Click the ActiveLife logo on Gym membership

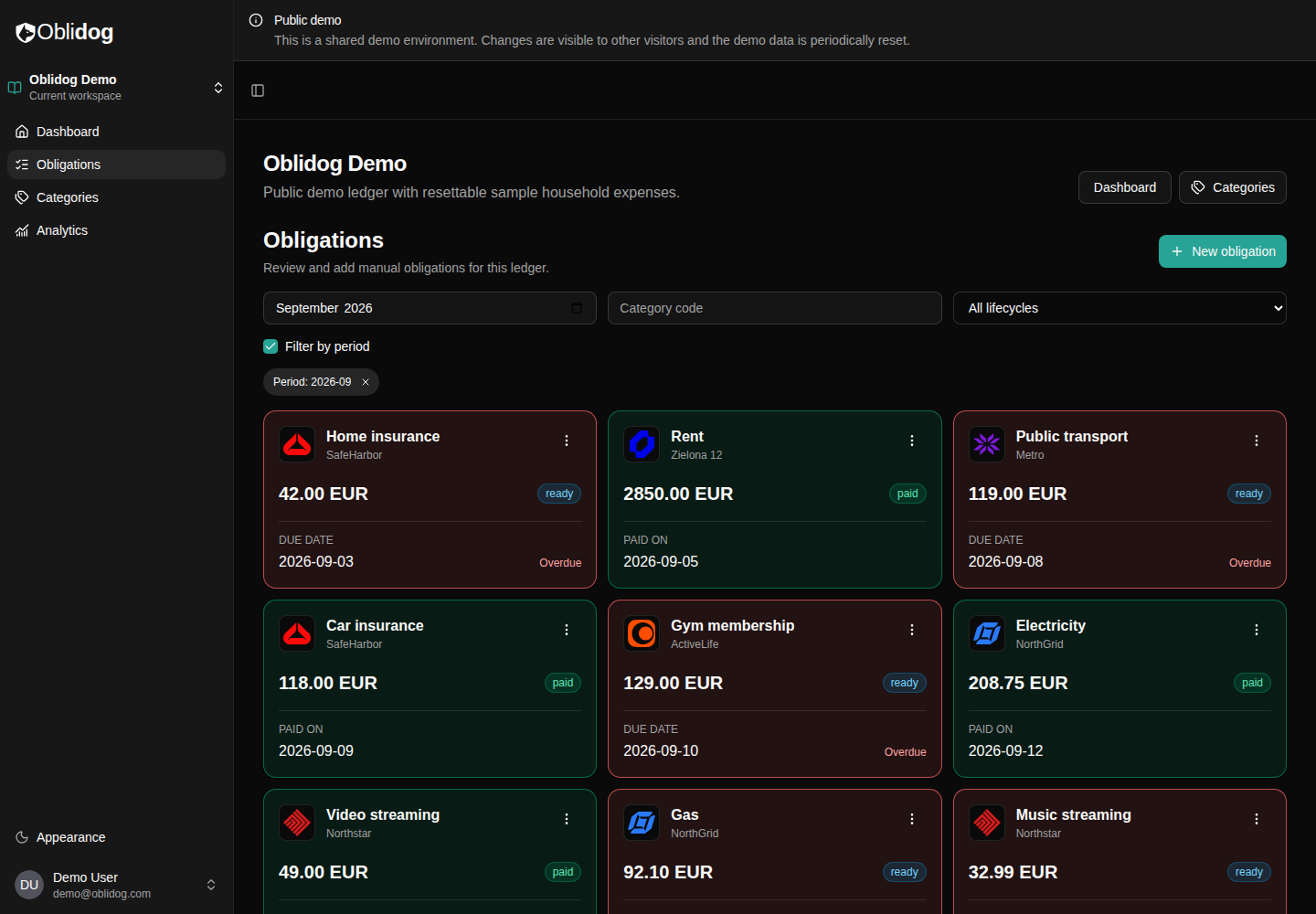[x=642, y=633]
